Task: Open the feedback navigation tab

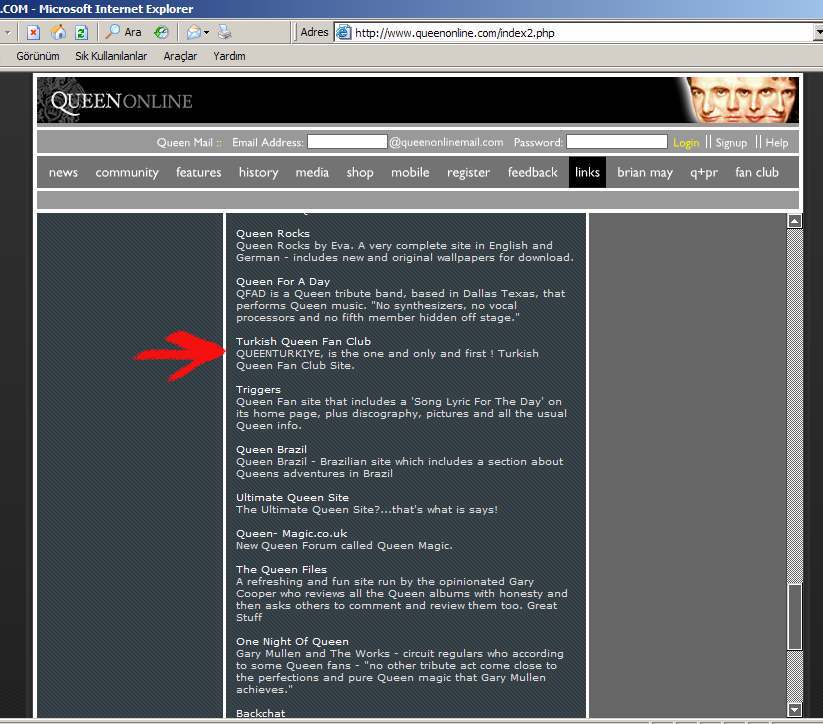Action: click(532, 172)
